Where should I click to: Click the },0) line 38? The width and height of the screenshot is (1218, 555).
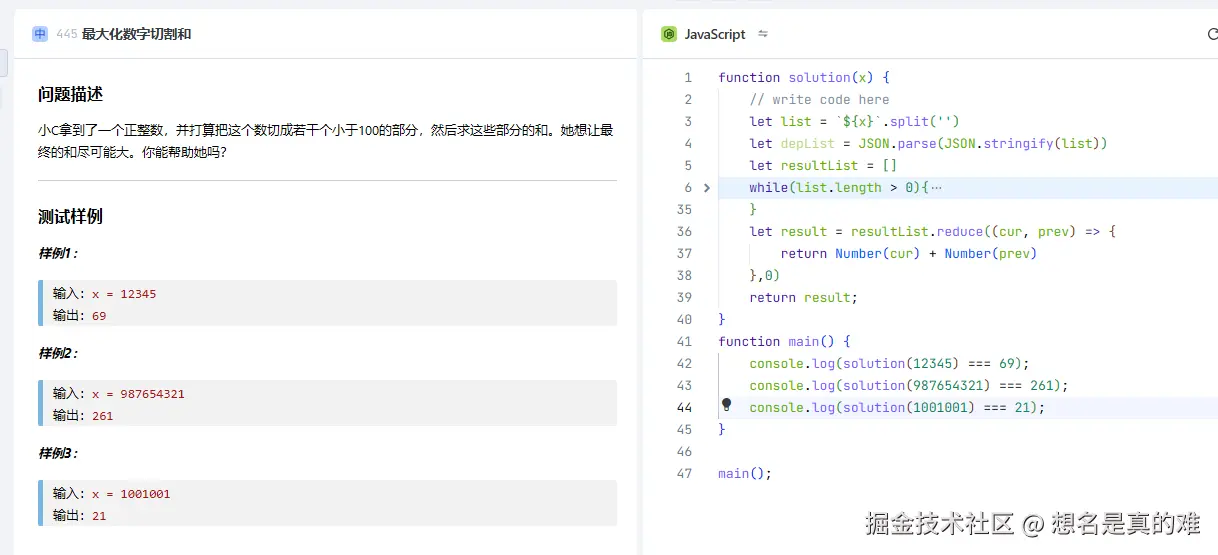click(764, 275)
